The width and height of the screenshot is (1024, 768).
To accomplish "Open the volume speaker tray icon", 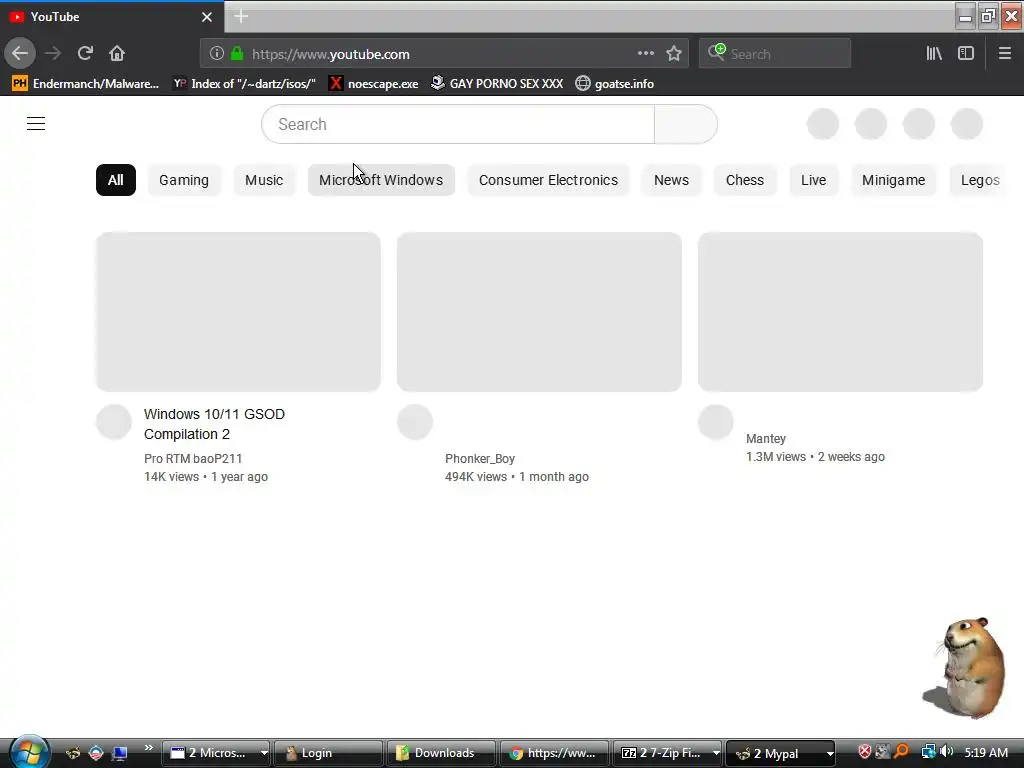I will pos(947,752).
